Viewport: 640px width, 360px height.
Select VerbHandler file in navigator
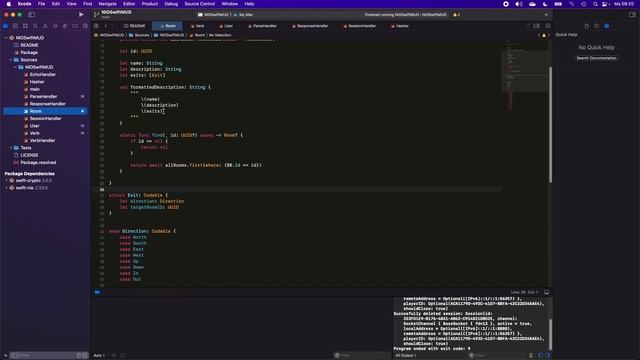click(42, 140)
